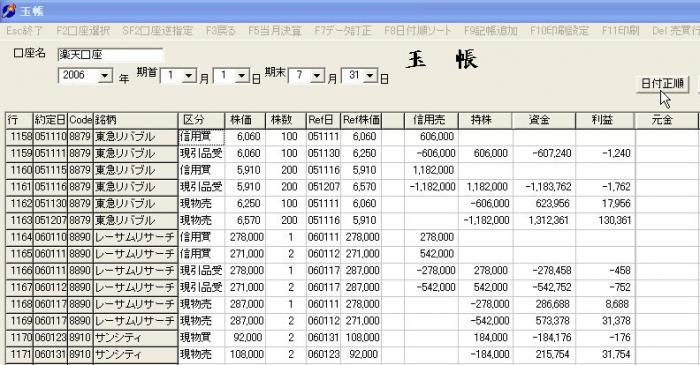Click 資金 value -607,240

[544, 153]
